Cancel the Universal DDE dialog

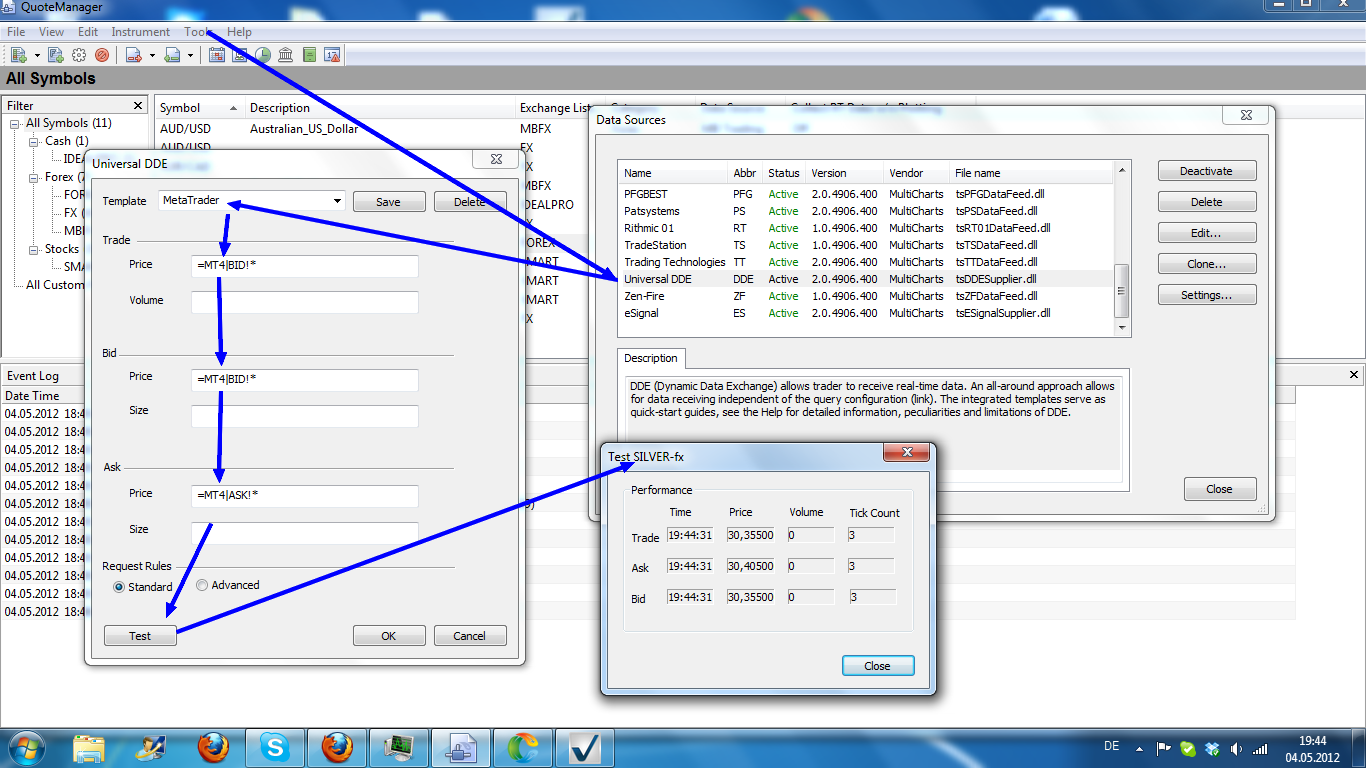tap(470, 636)
